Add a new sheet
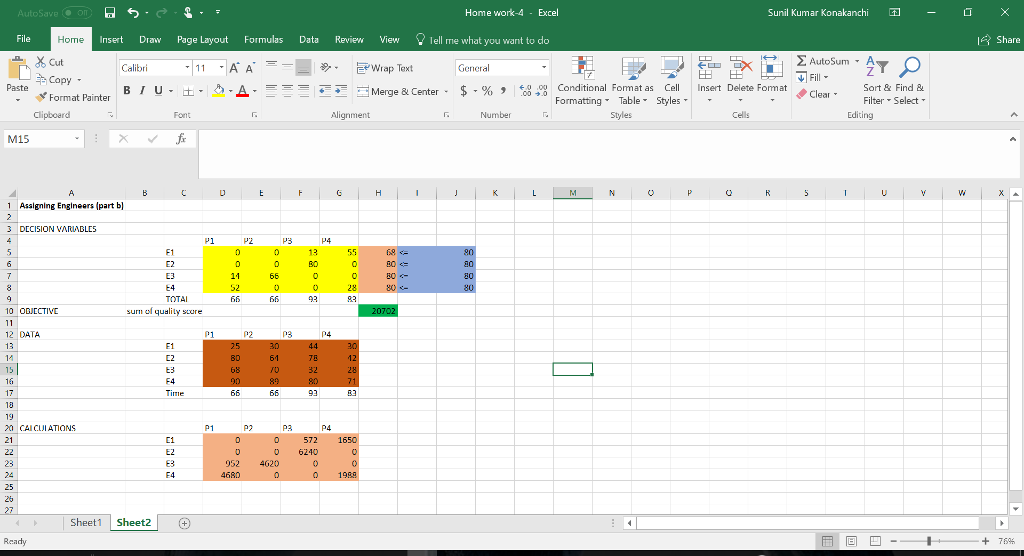1024x556 pixels. (185, 523)
